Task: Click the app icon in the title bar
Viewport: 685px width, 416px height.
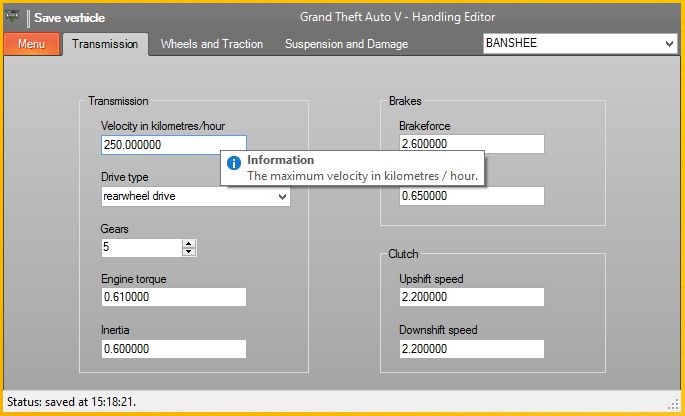Action: click(12, 17)
